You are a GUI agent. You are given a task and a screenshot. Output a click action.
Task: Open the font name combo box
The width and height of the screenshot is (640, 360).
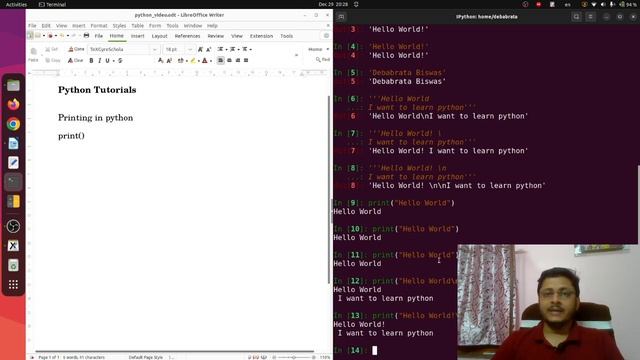123,49
